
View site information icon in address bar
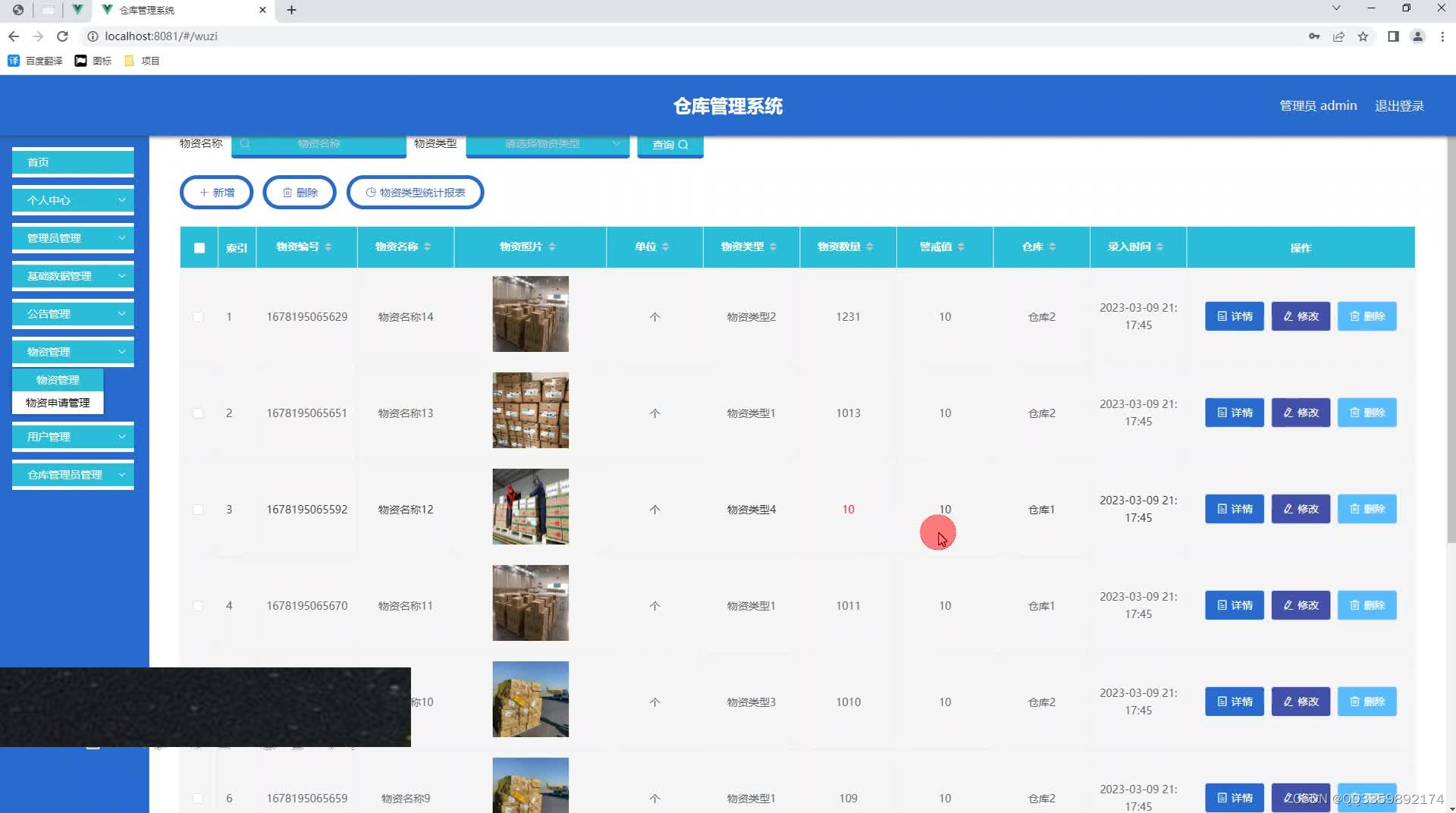[x=93, y=36]
